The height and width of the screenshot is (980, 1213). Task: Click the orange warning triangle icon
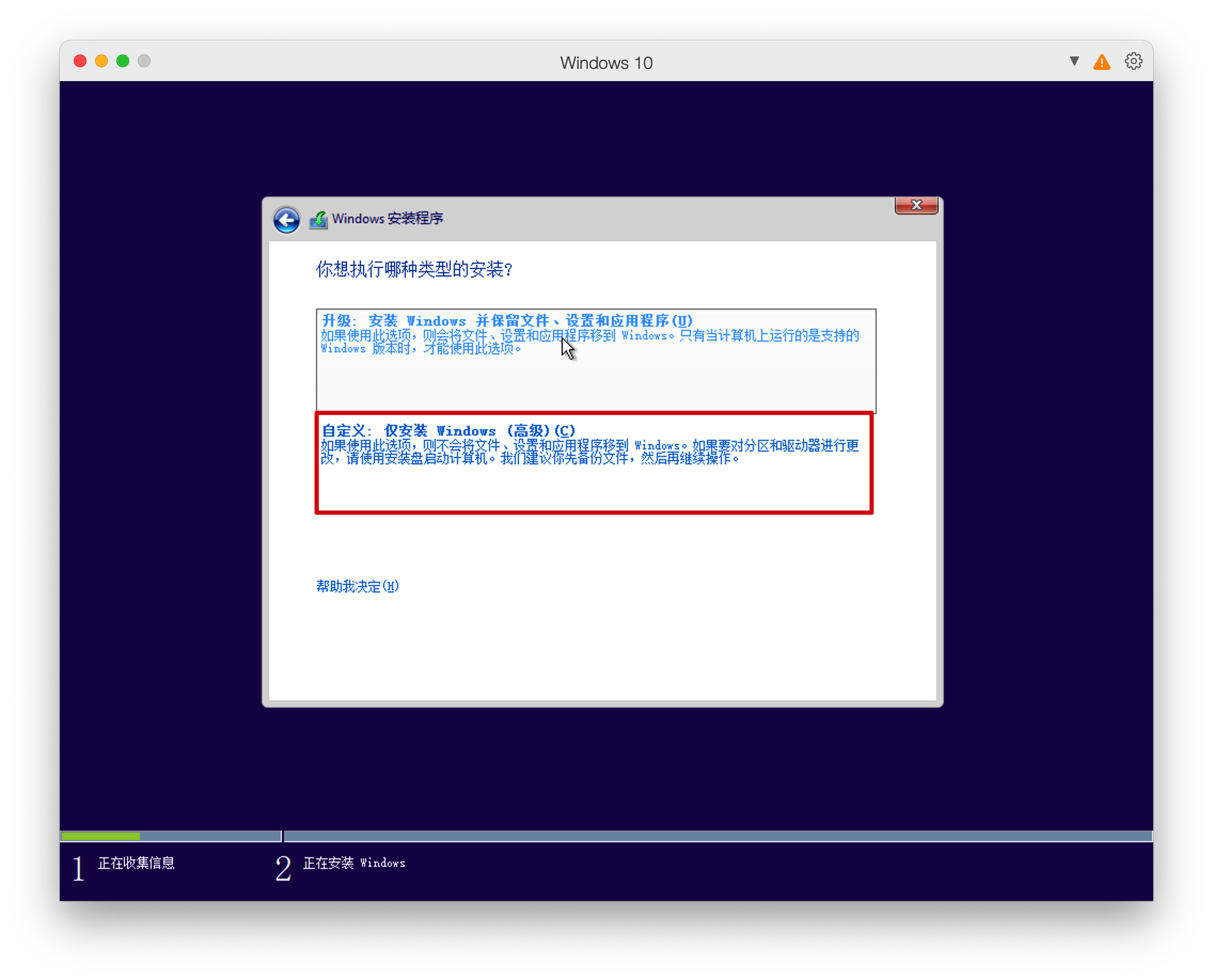[1102, 61]
